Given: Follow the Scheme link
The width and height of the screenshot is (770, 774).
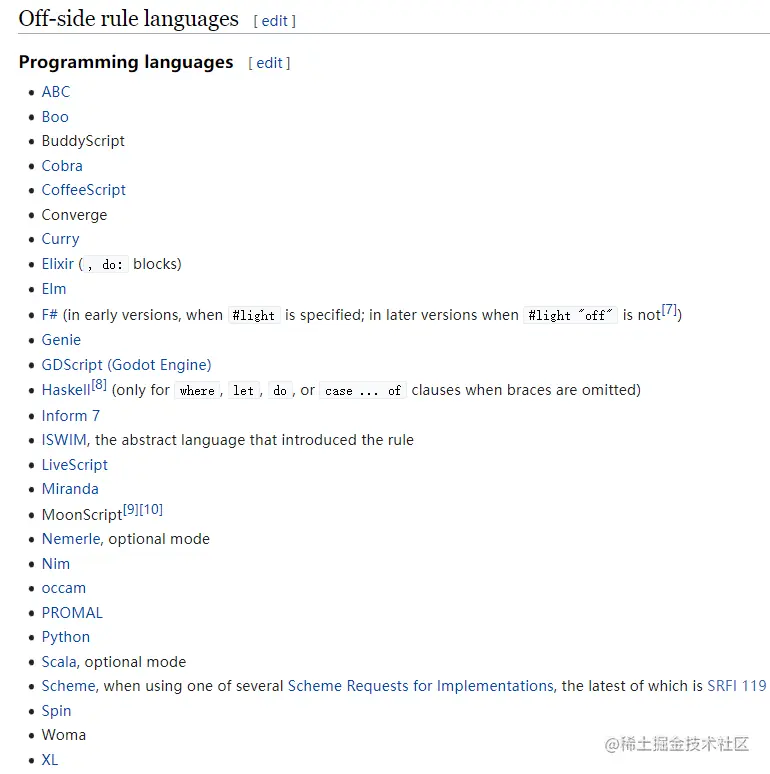Looking at the screenshot, I should coord(69,686).
